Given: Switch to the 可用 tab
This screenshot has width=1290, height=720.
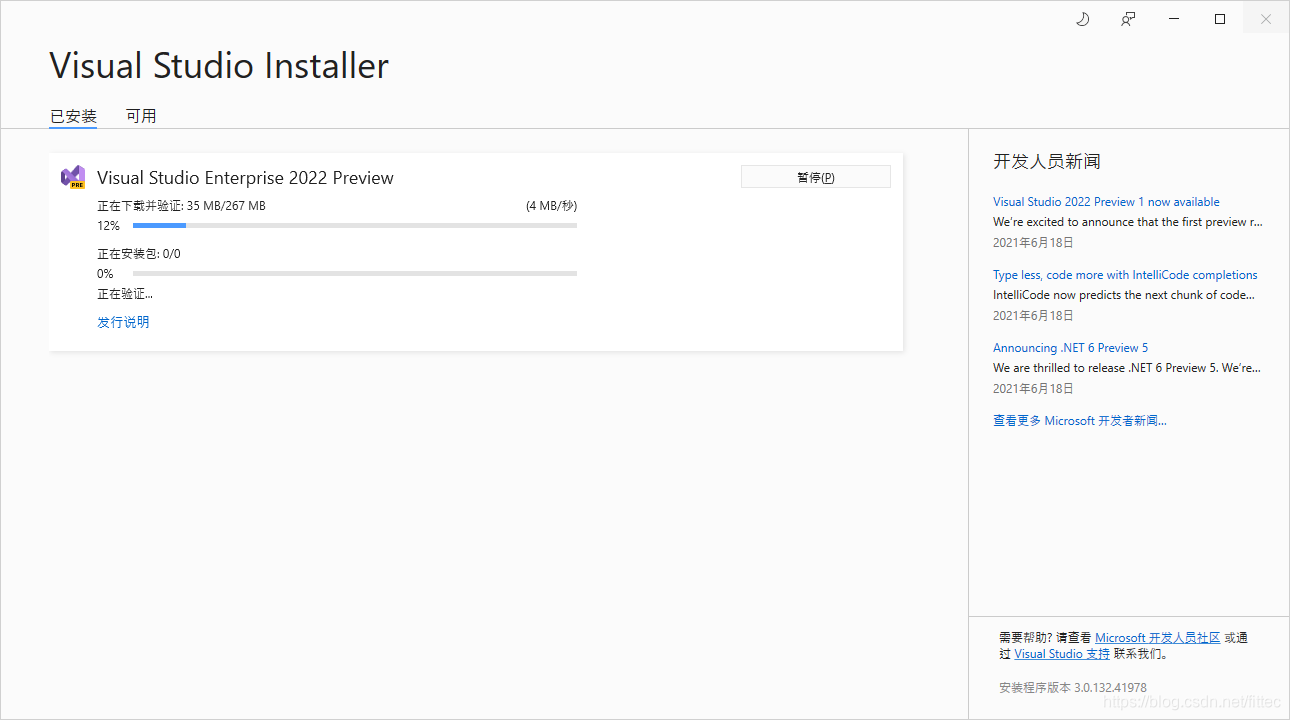Looking at the screenshot, I should coord(141,116).
